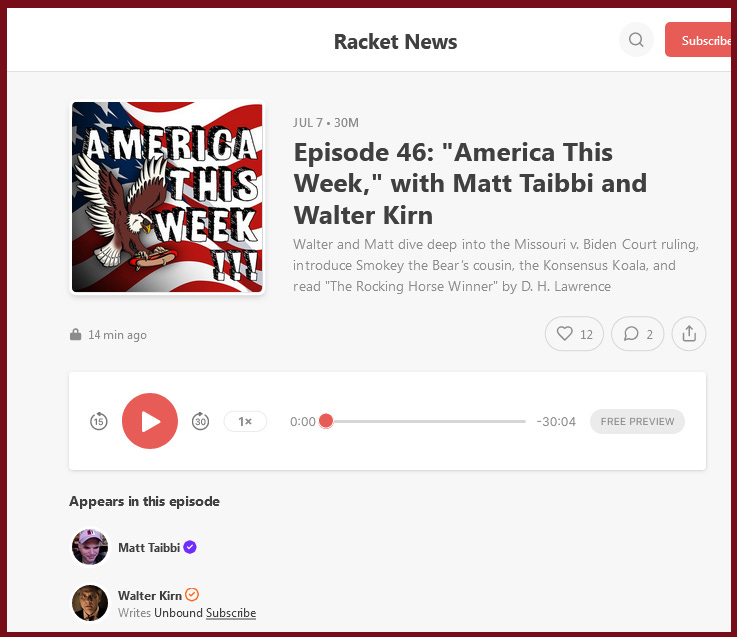This screenshot has height=637, width=737.
Task: Click the padlock icon beside 14 min ago
Action: tap(75, 334)
